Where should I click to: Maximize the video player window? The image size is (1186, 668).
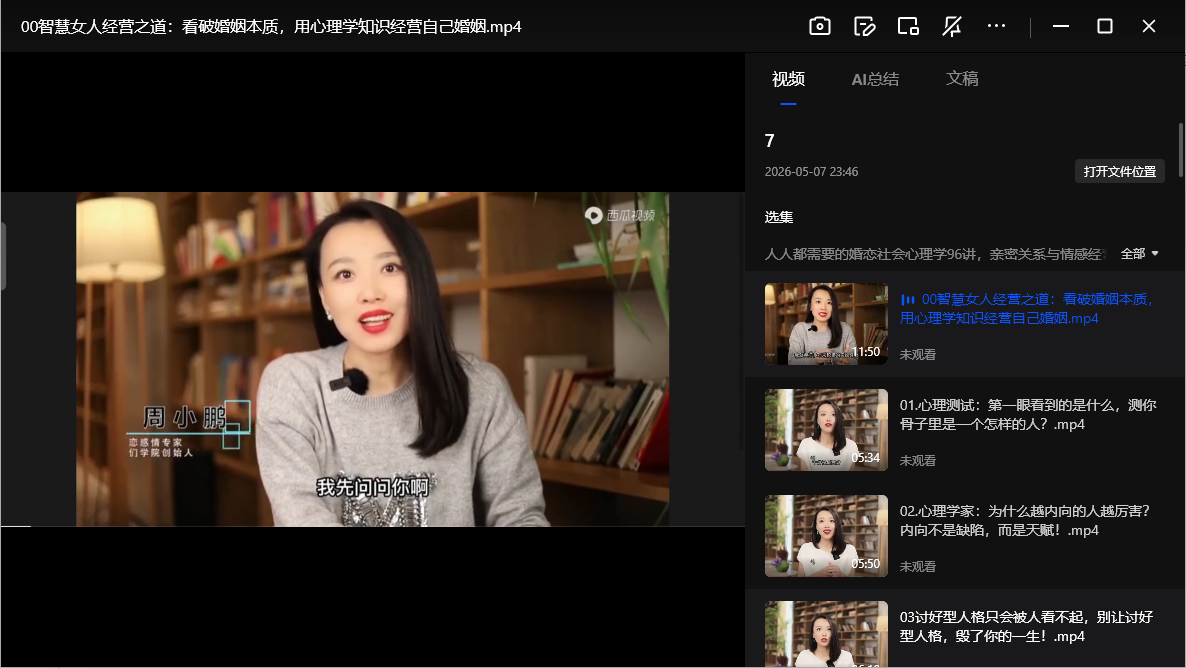(1104, 26)
